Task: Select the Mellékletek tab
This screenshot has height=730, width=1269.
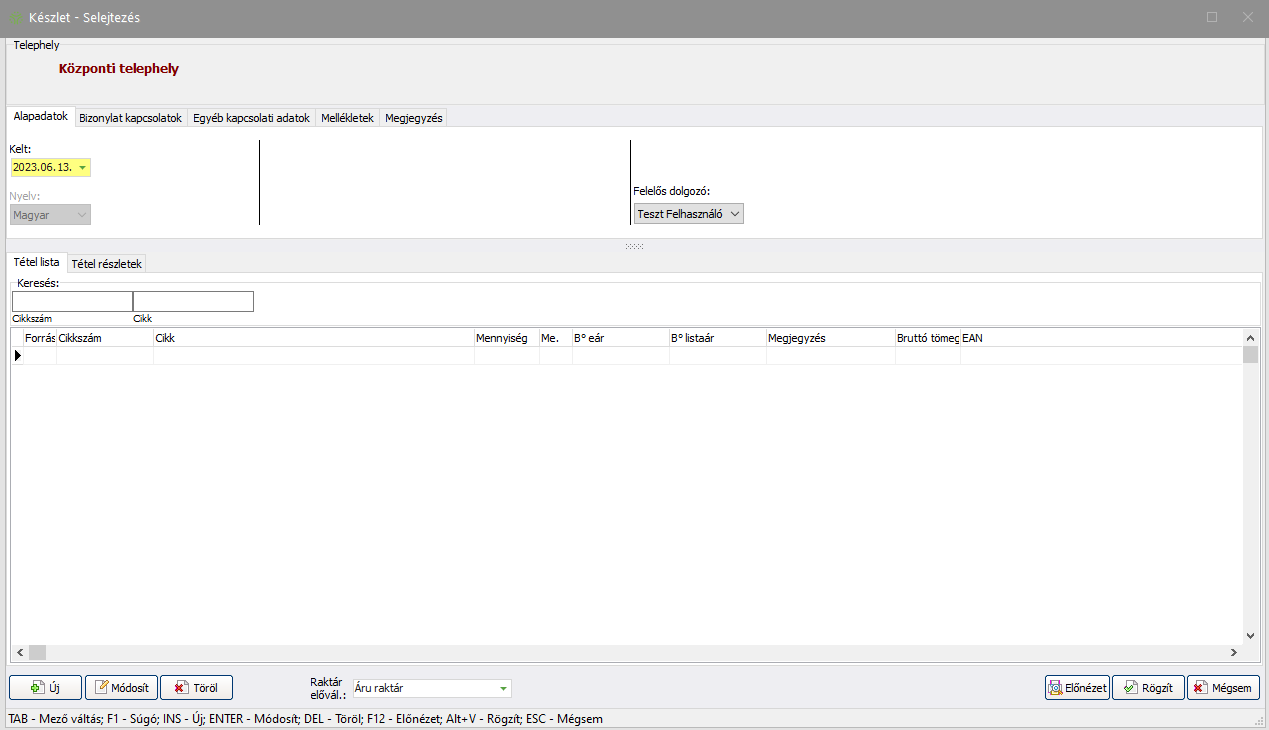Action: (347, 118)
